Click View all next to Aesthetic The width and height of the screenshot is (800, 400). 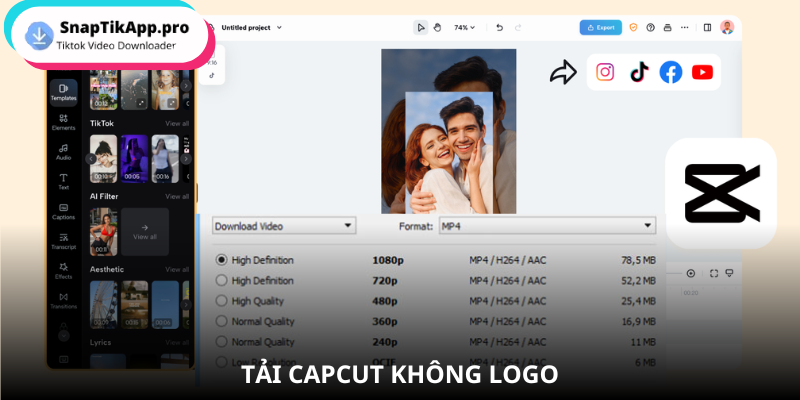point(177,269)
